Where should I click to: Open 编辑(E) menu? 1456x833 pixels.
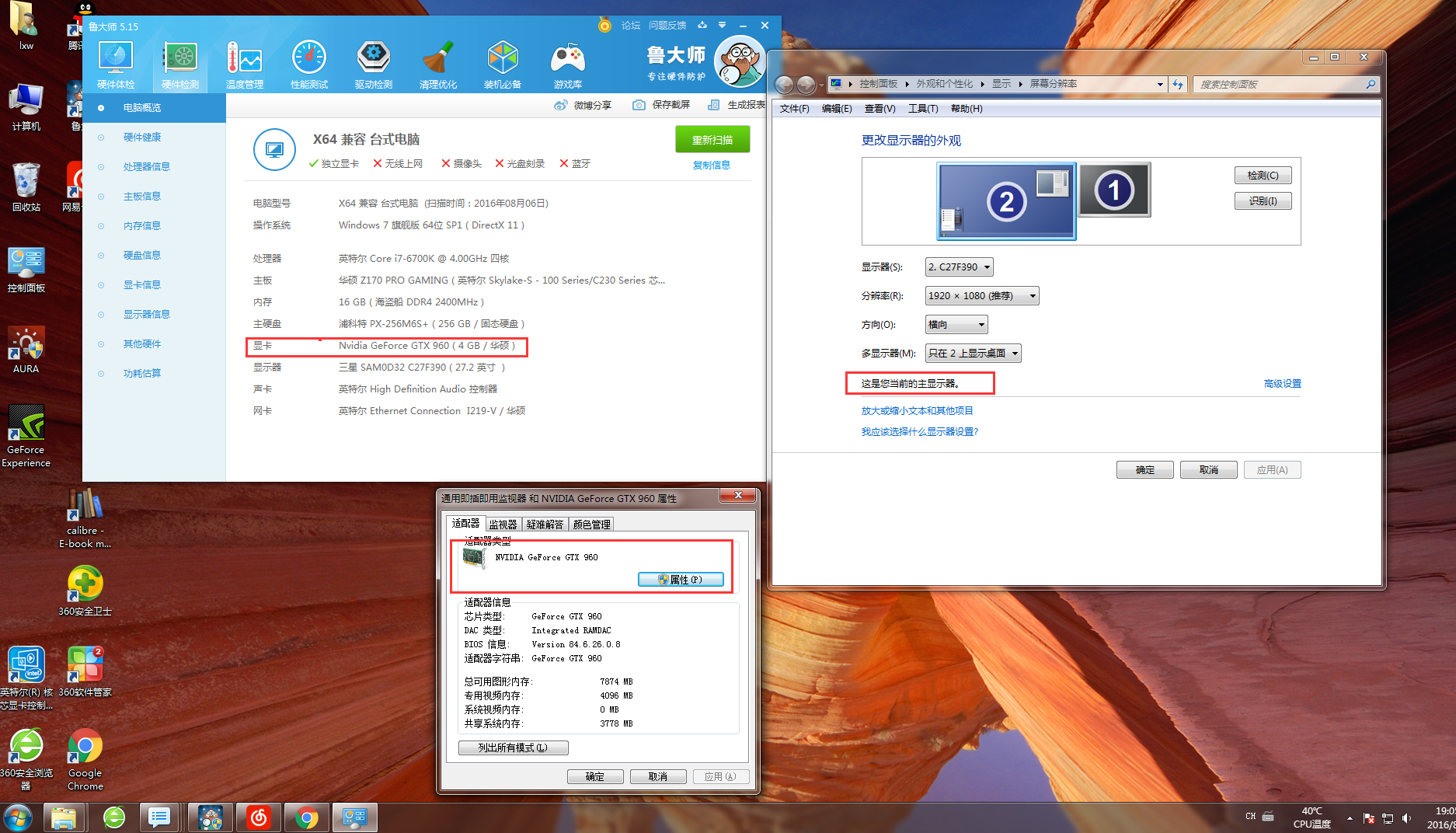(837, 109)
